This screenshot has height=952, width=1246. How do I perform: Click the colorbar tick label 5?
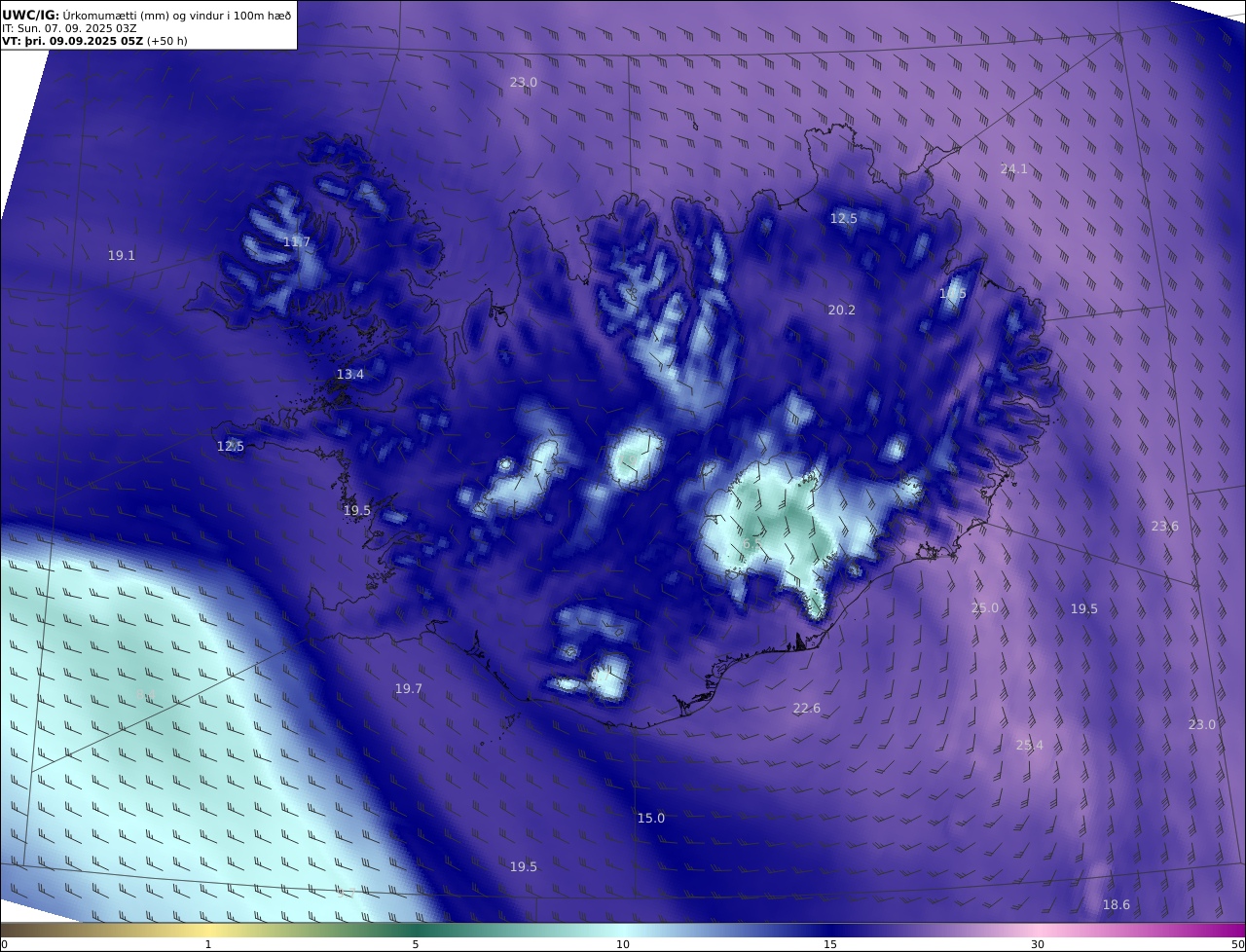tap(416, 944)
